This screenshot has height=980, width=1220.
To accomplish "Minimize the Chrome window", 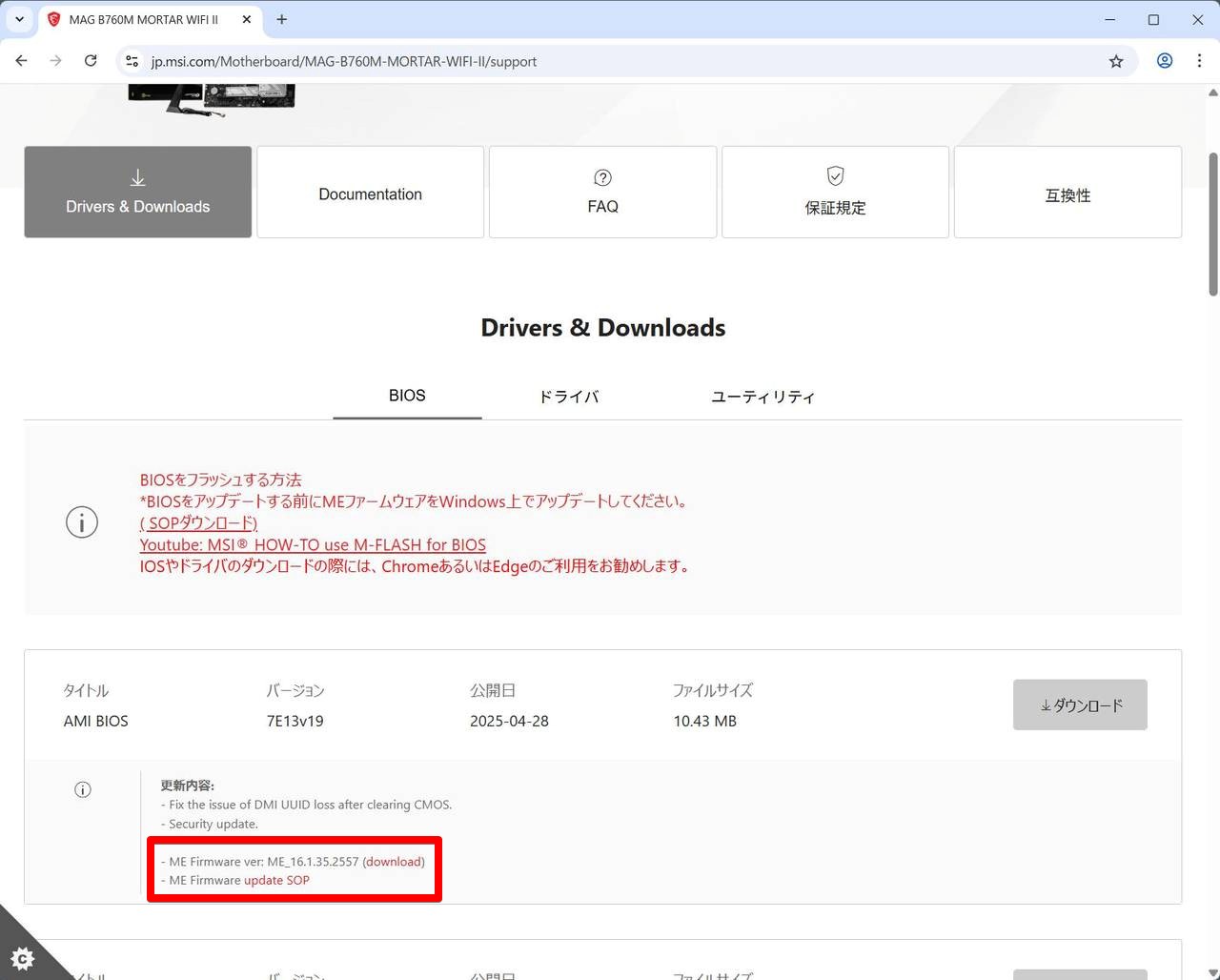I will pos(1110,19).
